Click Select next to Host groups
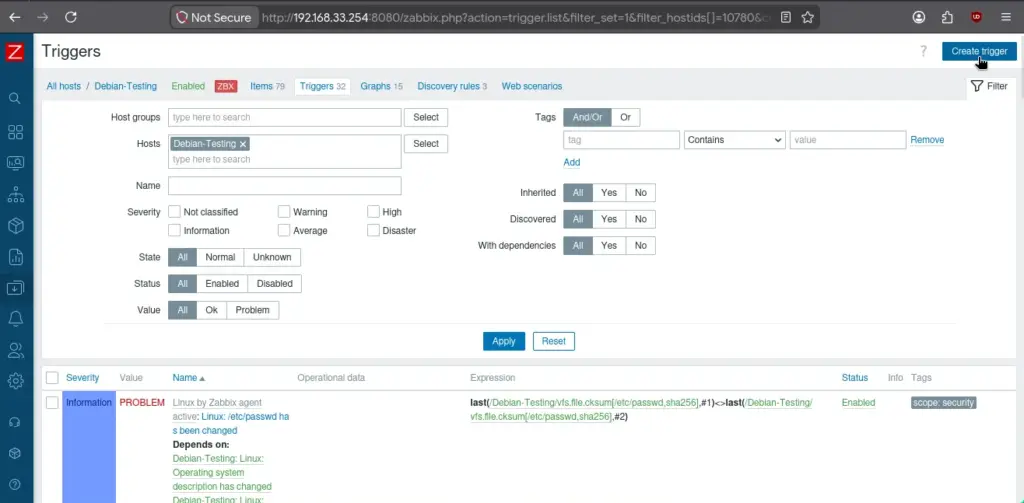Viewport: 1024px width, 503px height. (426, 118)
